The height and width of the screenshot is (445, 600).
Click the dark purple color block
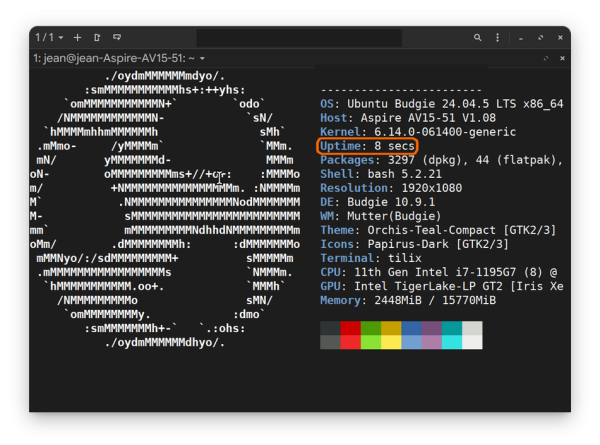click(432, 328)
